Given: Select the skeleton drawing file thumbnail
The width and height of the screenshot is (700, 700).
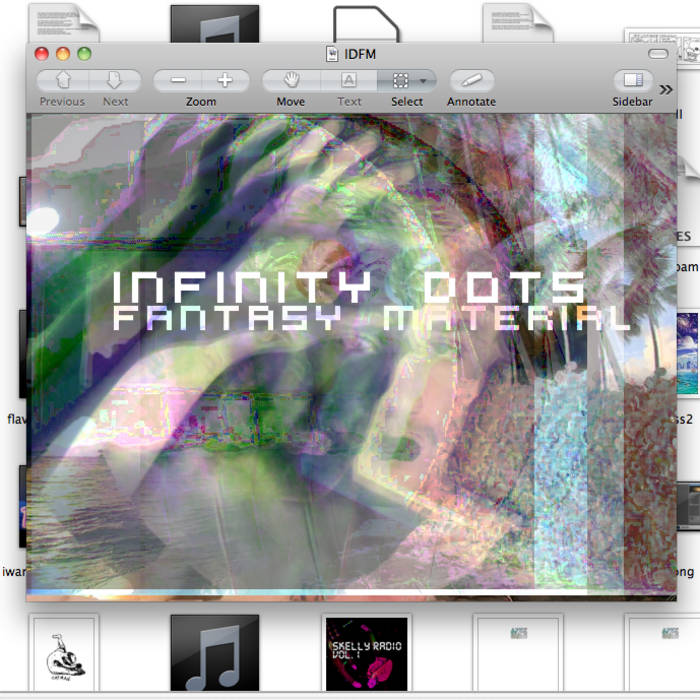Looking at the screenshot, I should click(65, 655).
